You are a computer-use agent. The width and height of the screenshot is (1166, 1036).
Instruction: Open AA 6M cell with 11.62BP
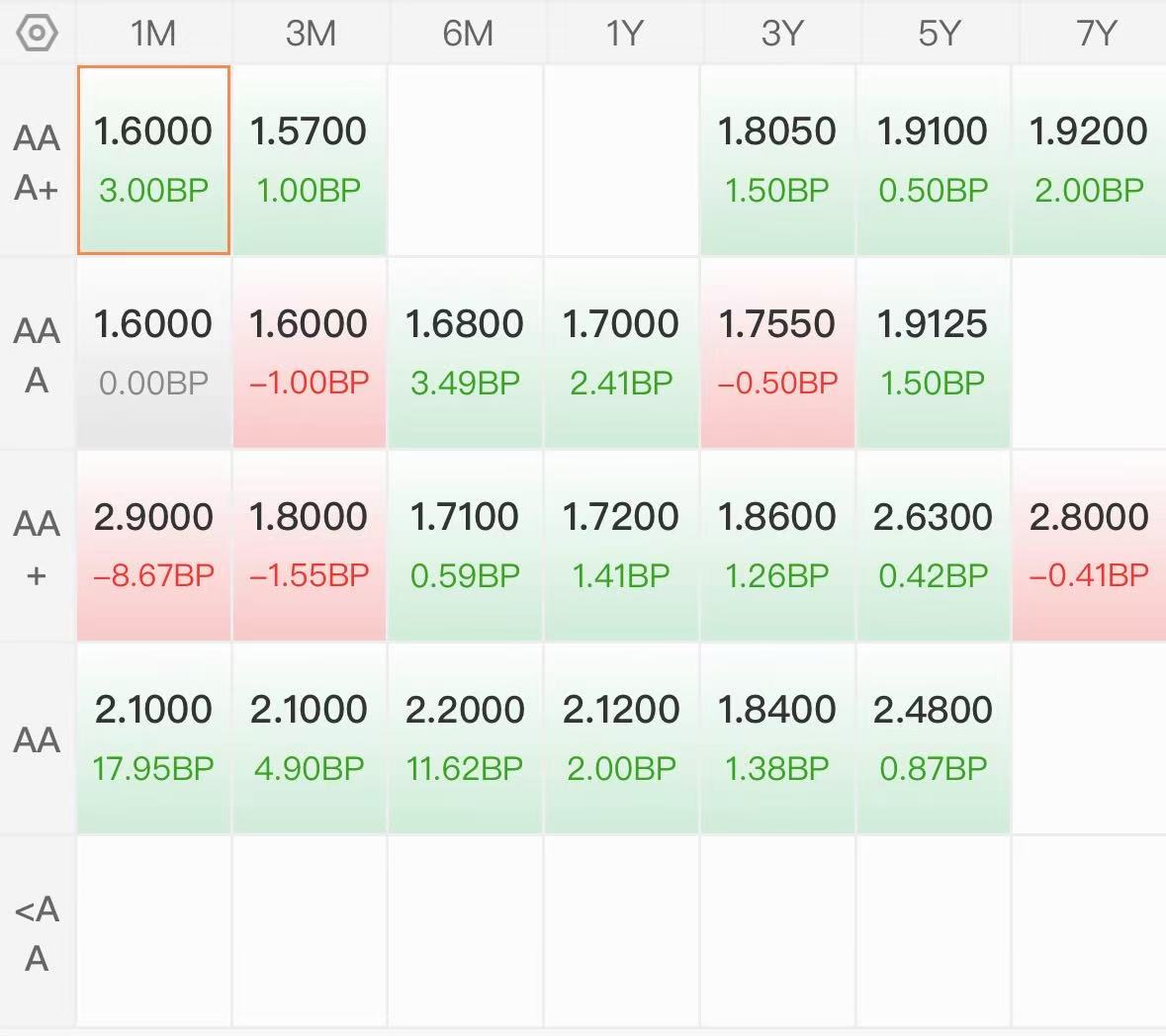[466, 738]
